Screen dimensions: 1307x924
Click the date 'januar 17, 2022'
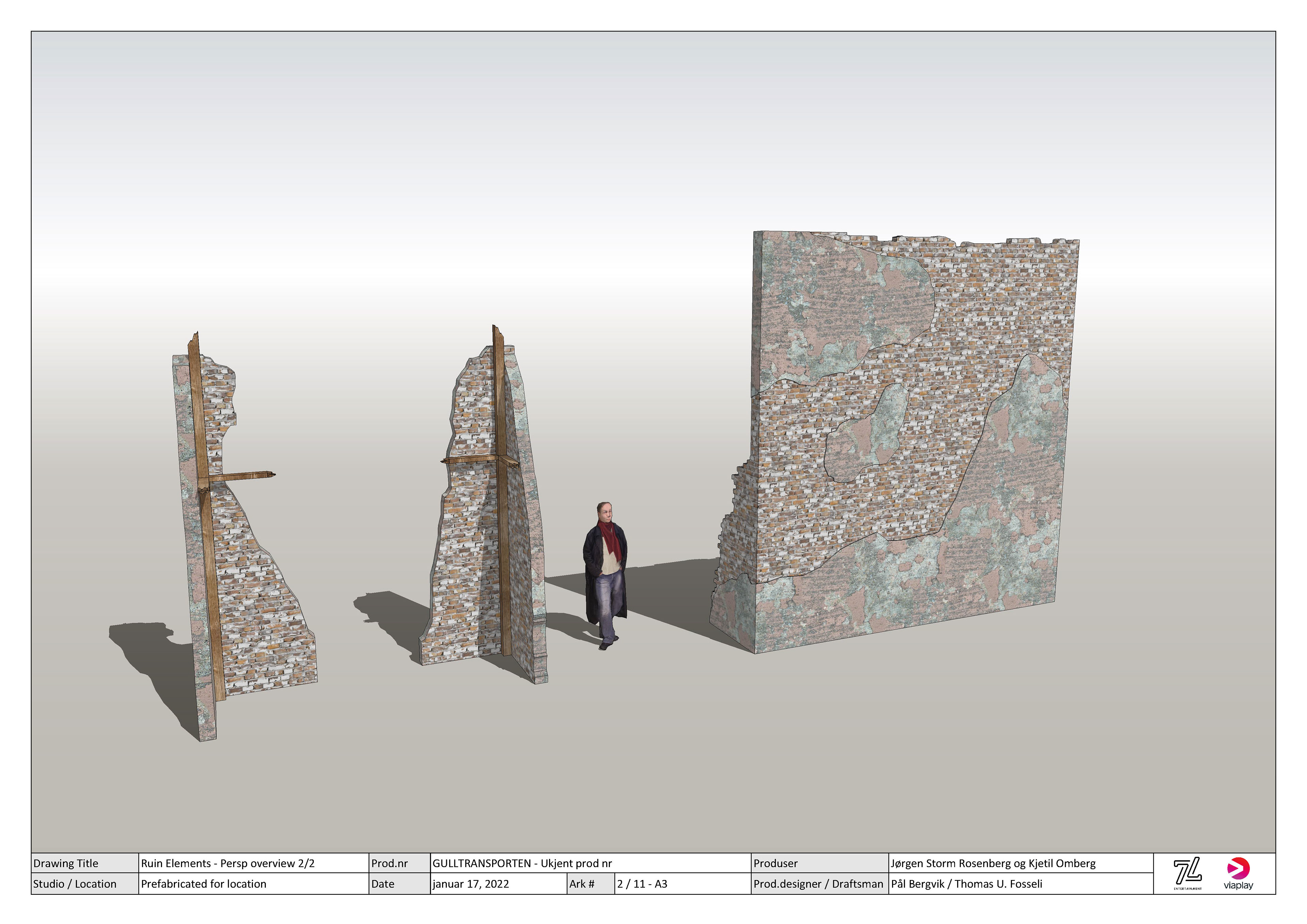point(471,884)
